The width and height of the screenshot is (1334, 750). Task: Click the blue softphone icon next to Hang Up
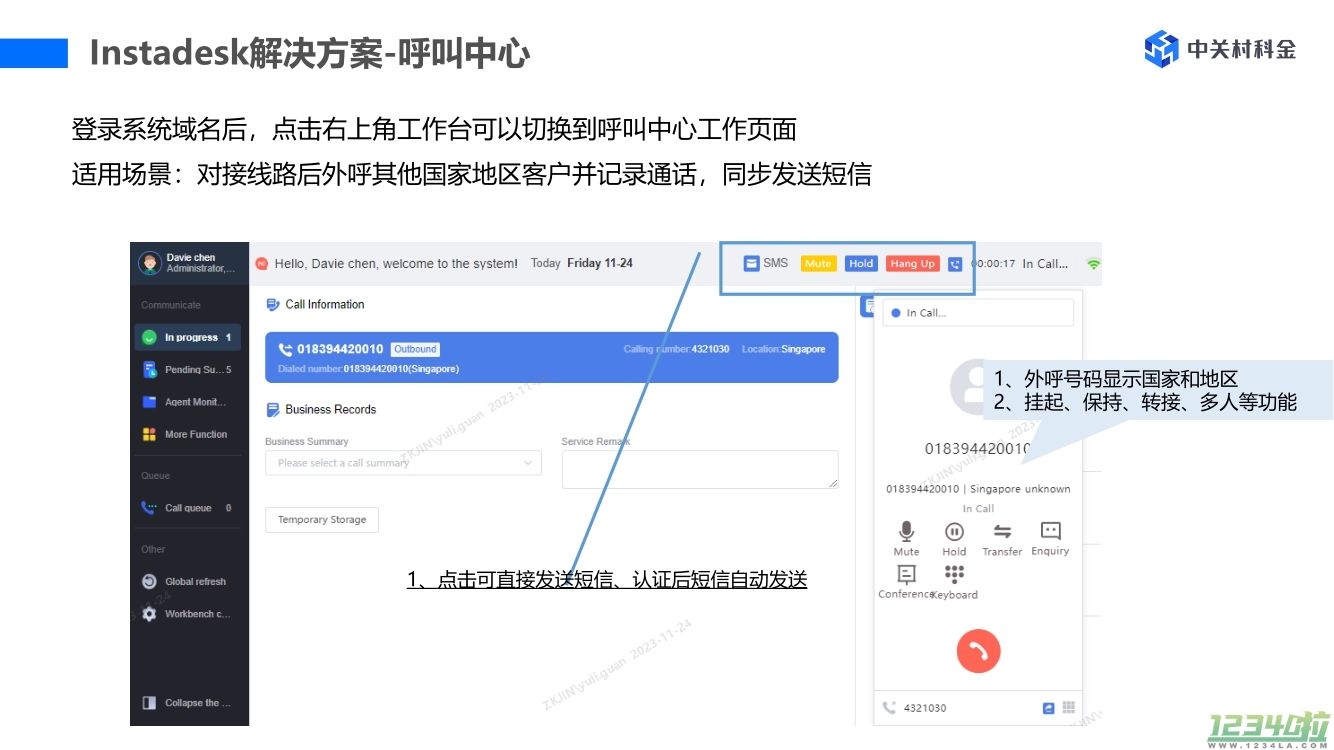[955, 264]
